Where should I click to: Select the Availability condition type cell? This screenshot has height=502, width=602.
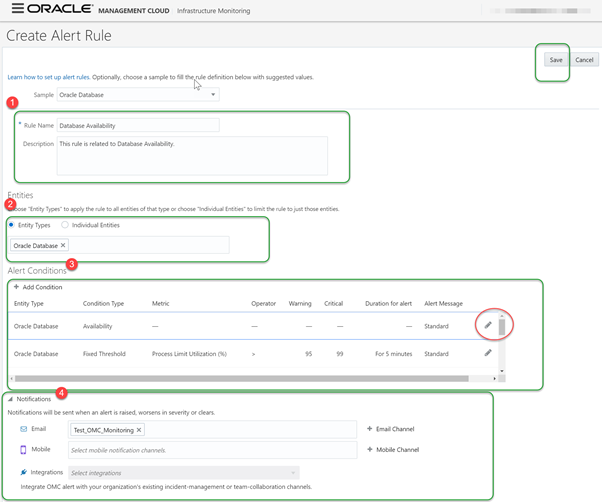click(98, 326)
